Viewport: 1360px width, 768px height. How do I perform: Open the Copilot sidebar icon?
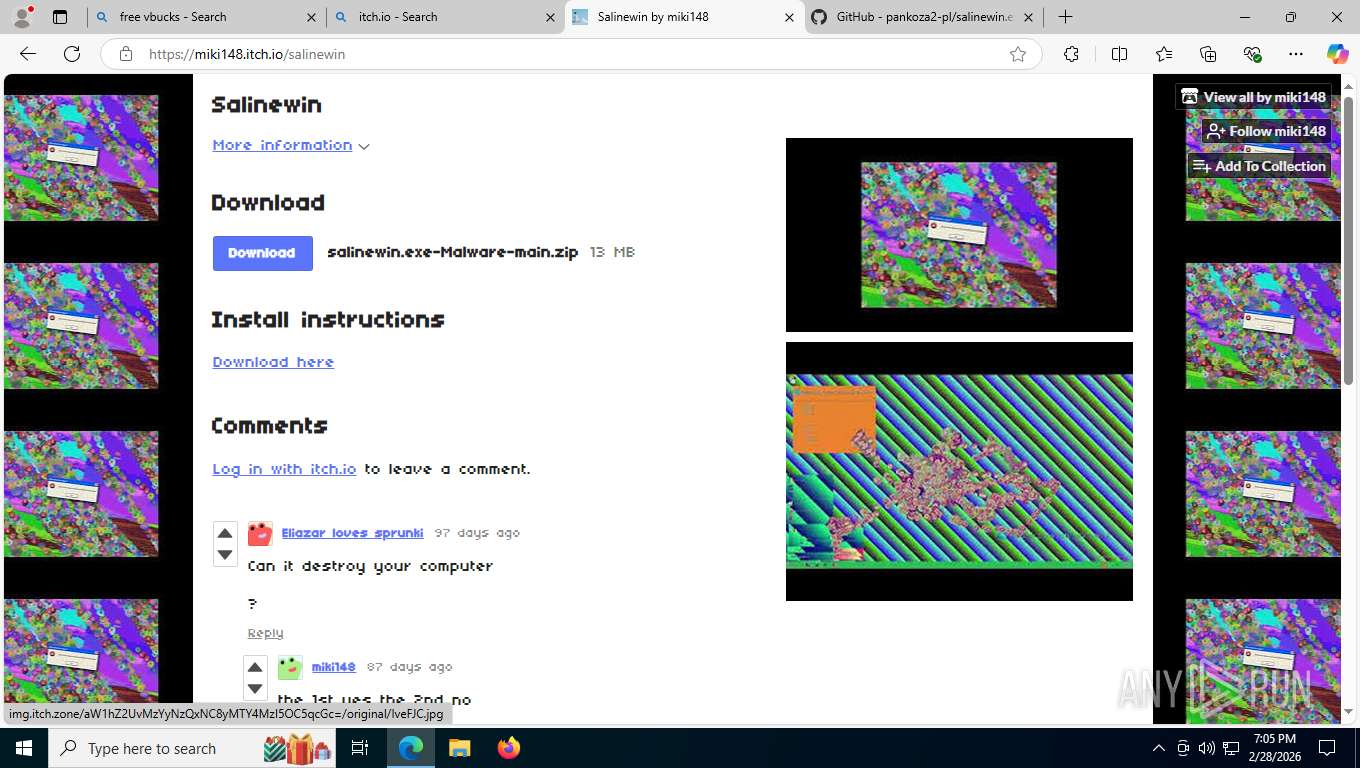point(1338,54)
